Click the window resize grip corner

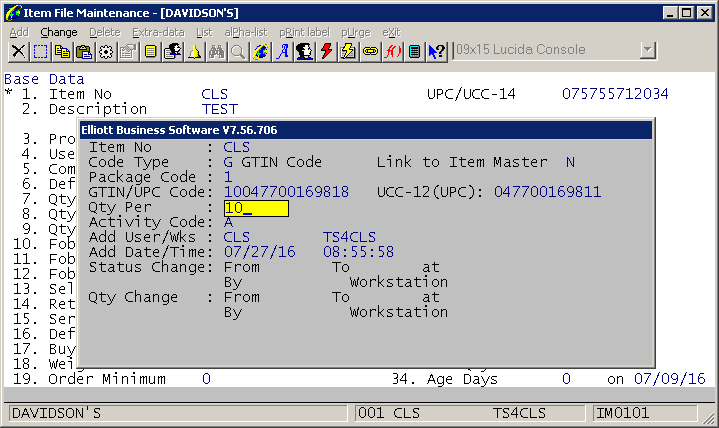[x=708, y=417]
